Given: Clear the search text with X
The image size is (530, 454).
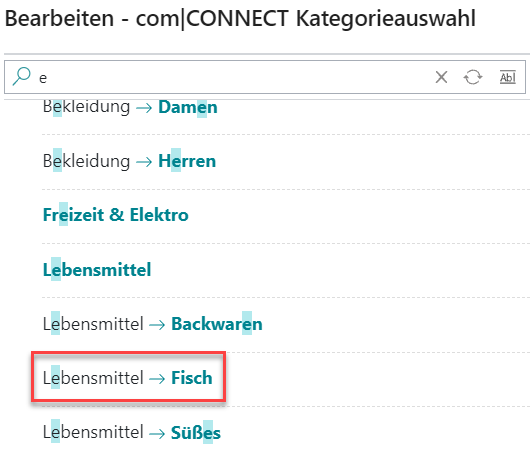Looking at the screenshot, I should [441, 77].
